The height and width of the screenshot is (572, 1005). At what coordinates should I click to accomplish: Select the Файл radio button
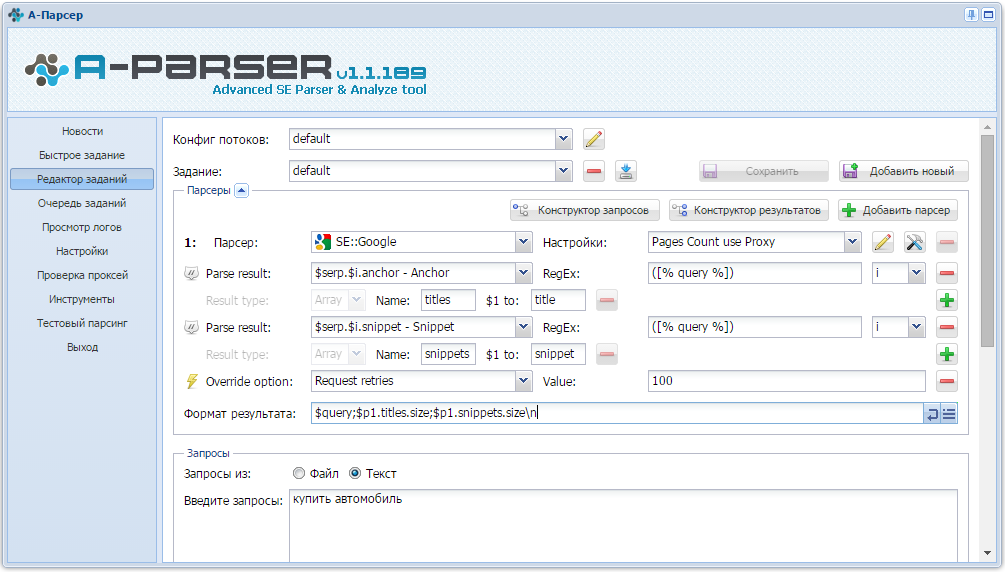point(299,473)
